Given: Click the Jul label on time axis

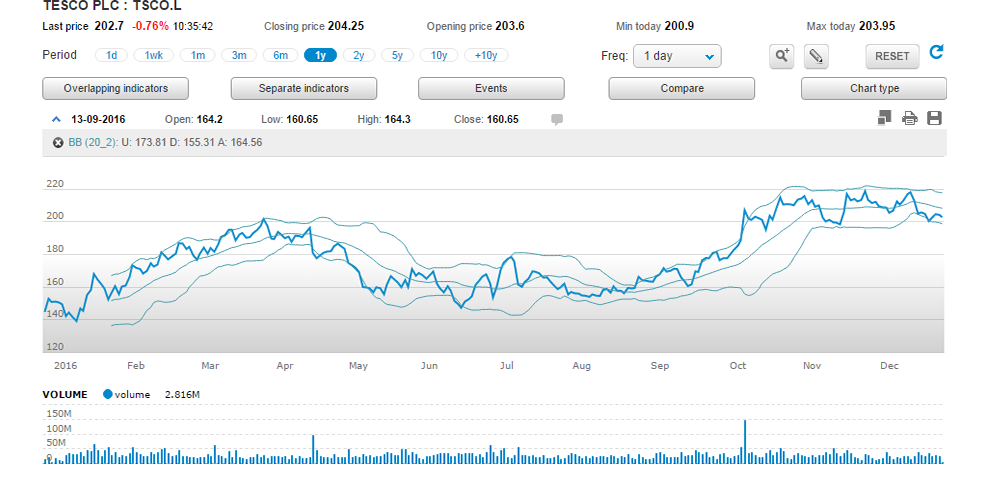Looking at the screenshot, I should [507, 366].
